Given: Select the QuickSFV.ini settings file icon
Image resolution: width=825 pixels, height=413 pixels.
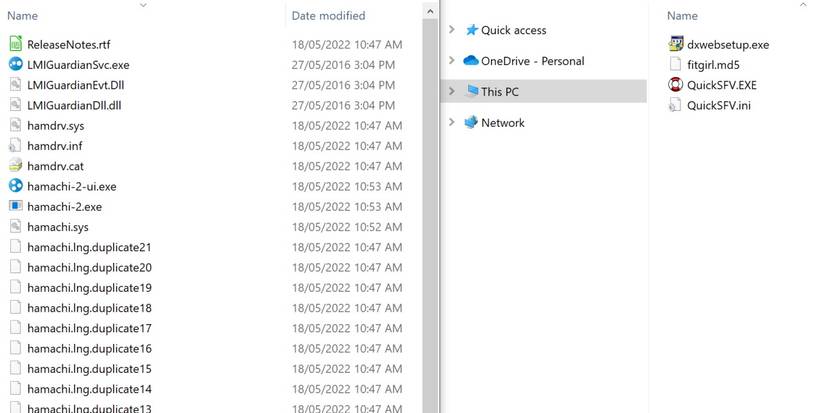Looking at the screenshot, I should (x=675, y=105).
